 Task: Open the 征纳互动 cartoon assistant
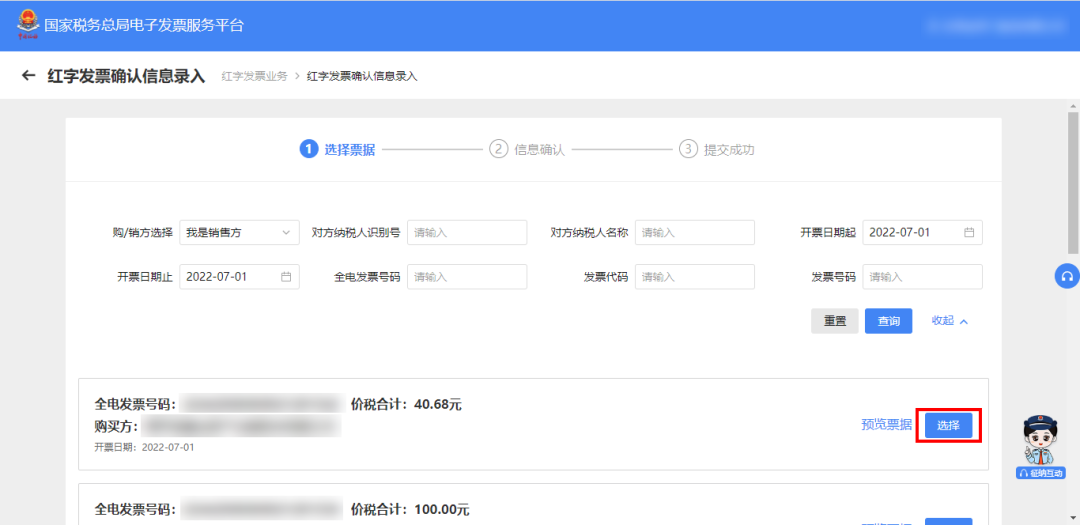point(1041,446)
